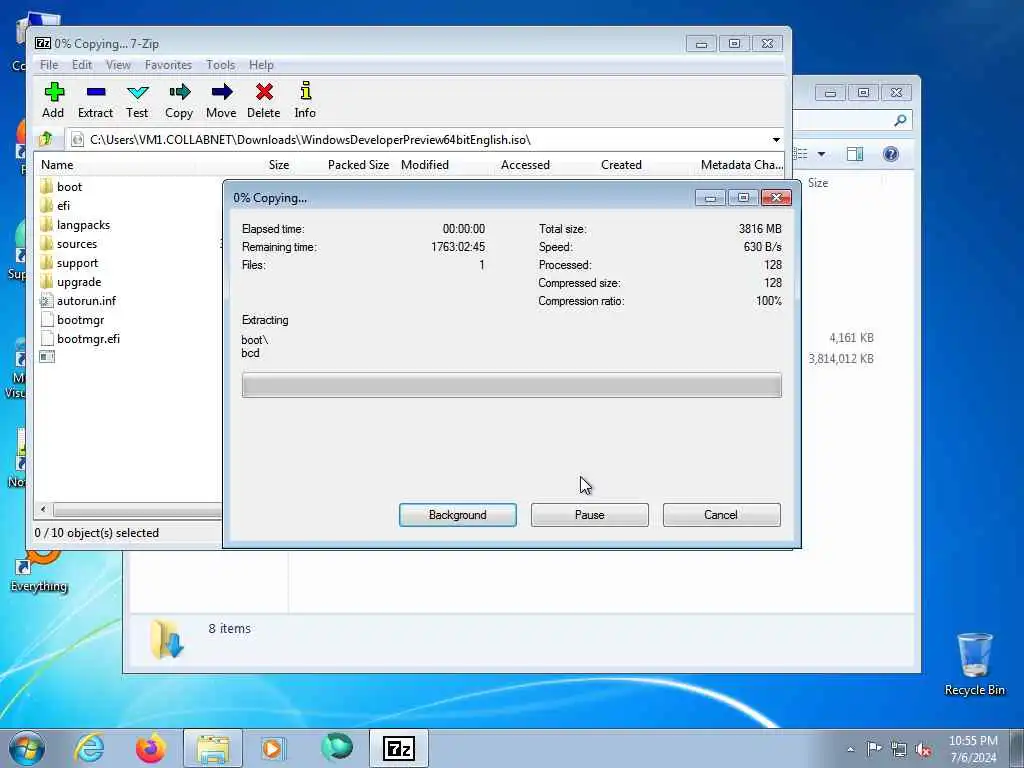Select the last unnamed file icon in list

pos(47,357)
